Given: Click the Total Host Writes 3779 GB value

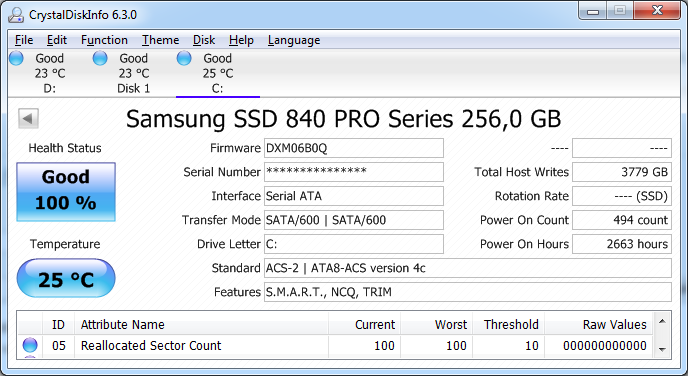Looking at the screenshot, I should pyautogui.click(x=622, y=172).
